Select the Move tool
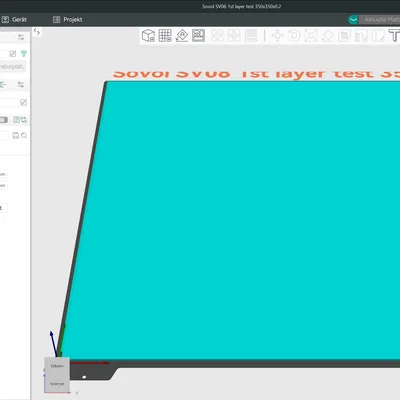 pyautogui.click(x=277, y=35)
